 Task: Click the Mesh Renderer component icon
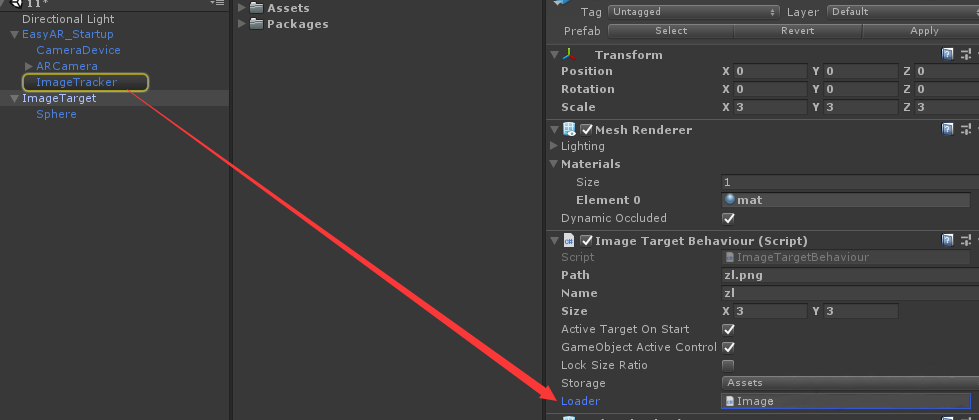coord(569,129)
